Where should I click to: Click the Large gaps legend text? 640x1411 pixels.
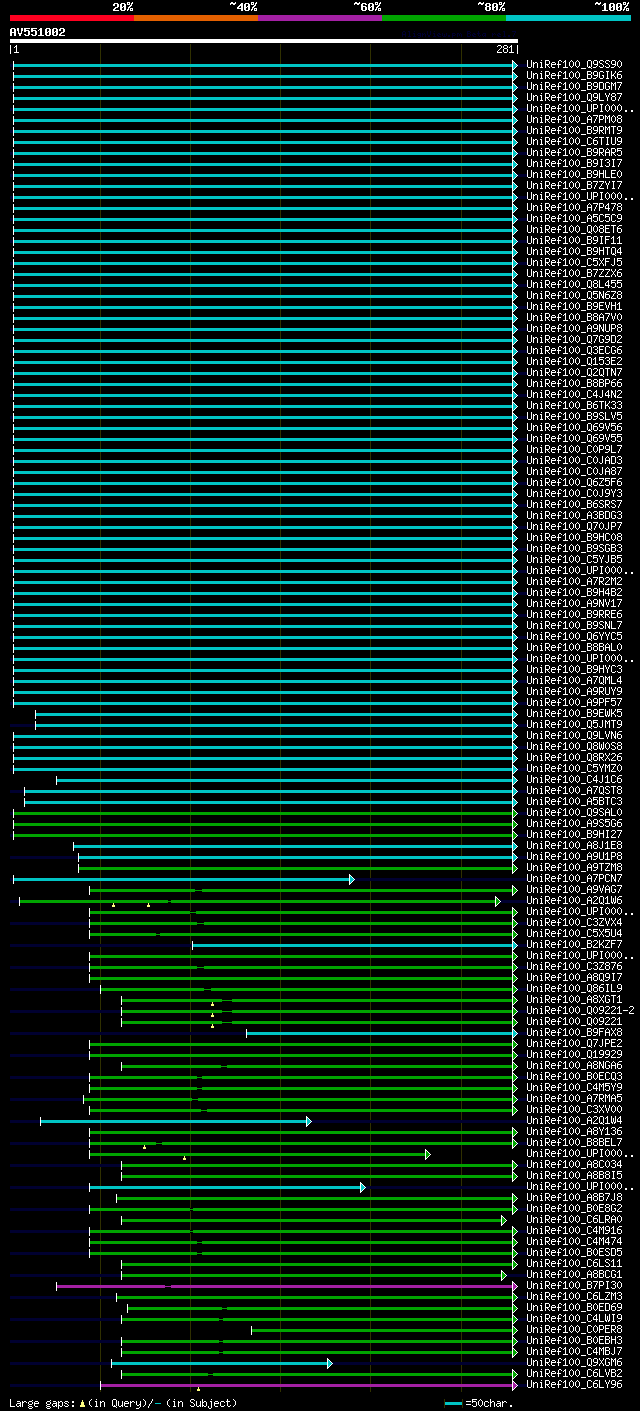(x=124, y=1403)
